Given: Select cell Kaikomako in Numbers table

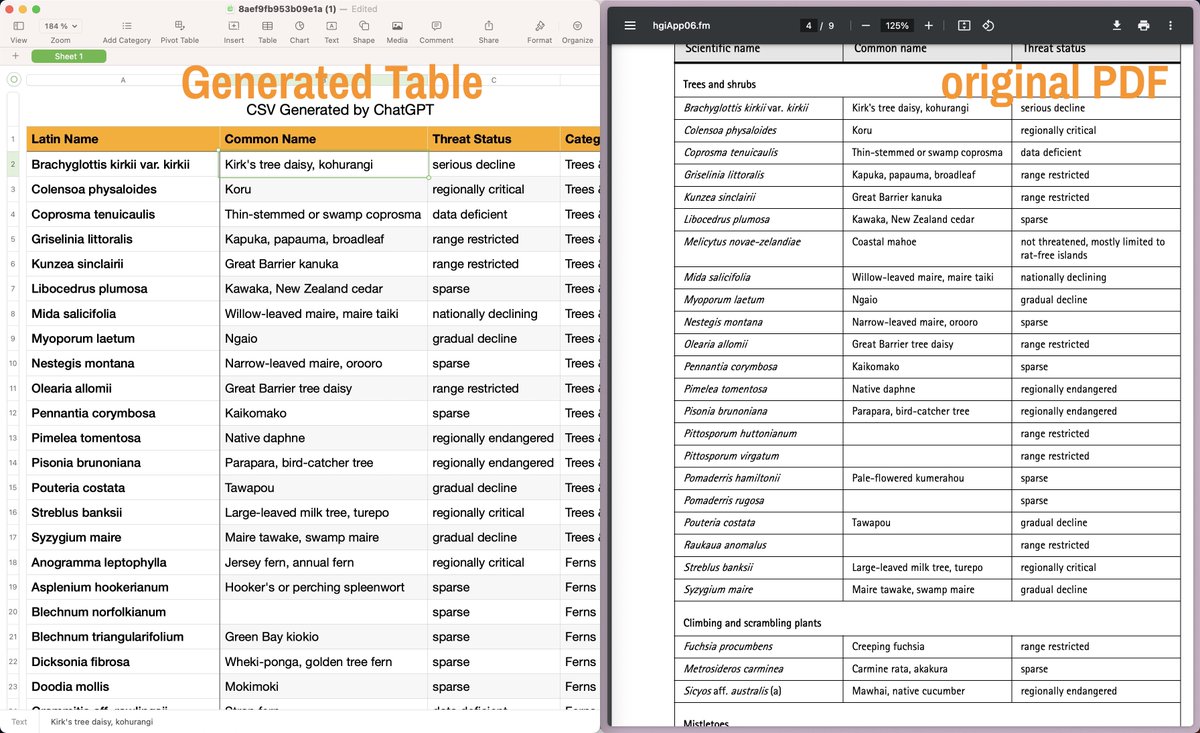Looking at the screenshot, I should [x=324, y=413].
